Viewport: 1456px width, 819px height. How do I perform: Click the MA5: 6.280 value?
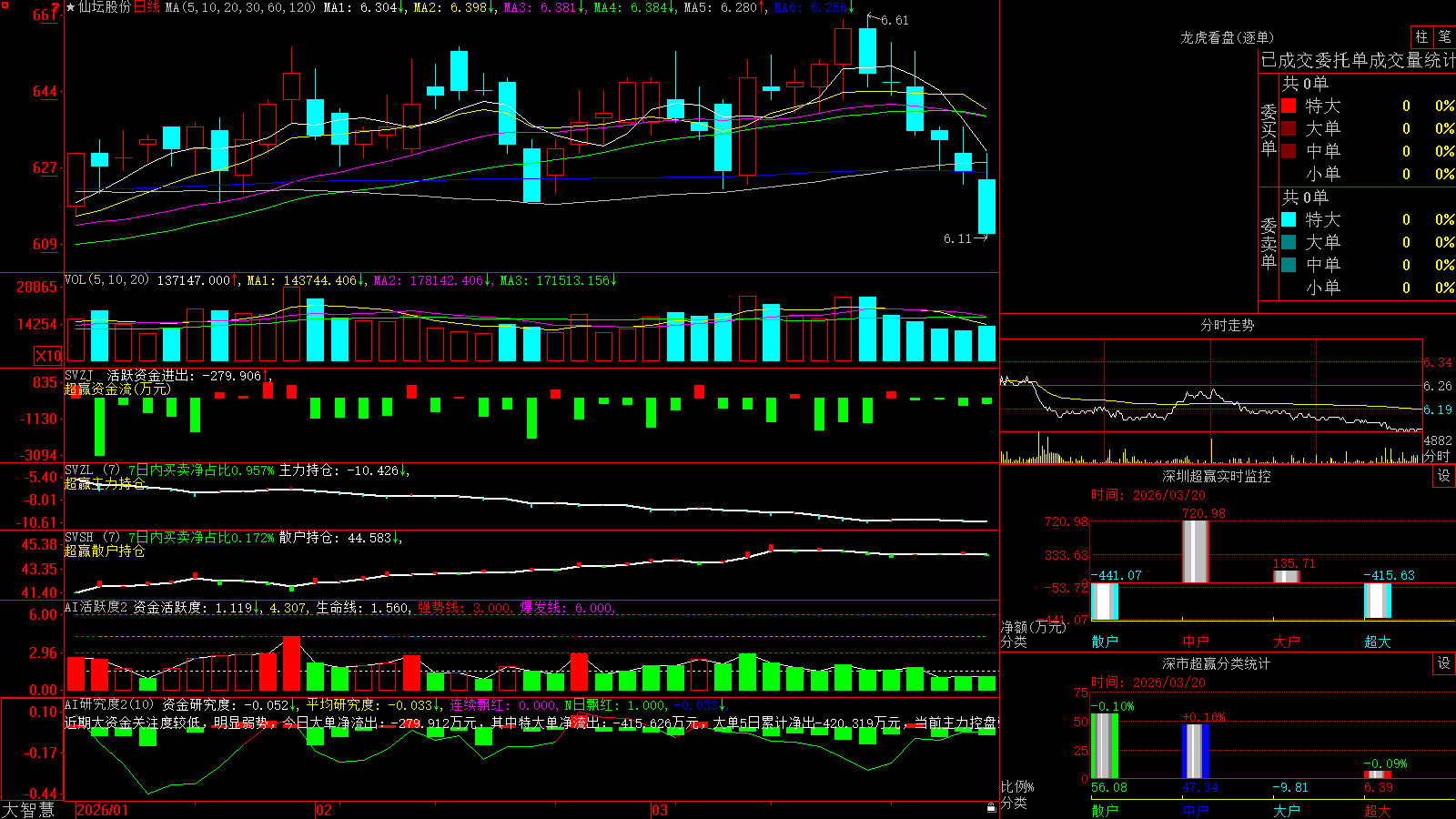724,7
